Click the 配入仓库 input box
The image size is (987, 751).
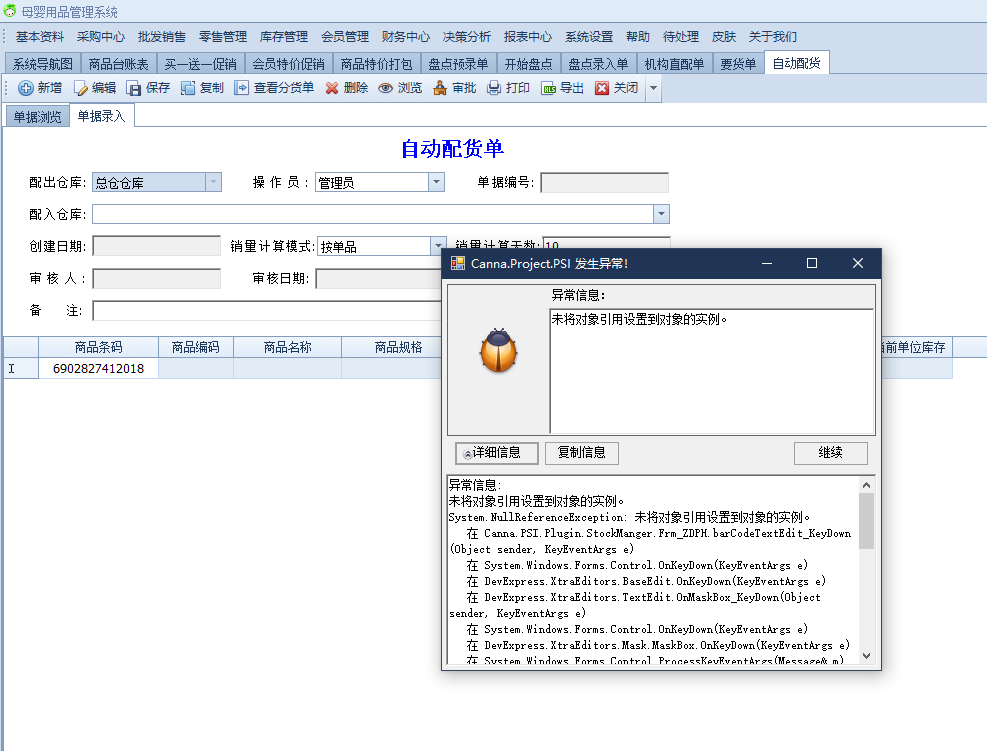(x=373, y=214)
